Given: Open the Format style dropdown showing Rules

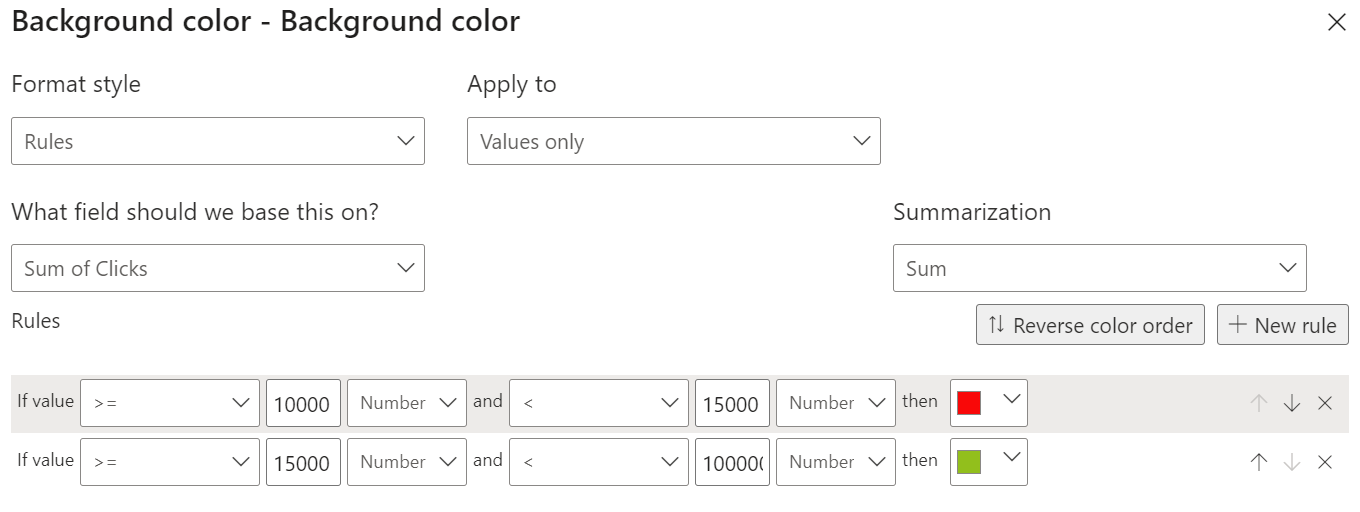Looking at the screenshot, I should tap(218, 141).
